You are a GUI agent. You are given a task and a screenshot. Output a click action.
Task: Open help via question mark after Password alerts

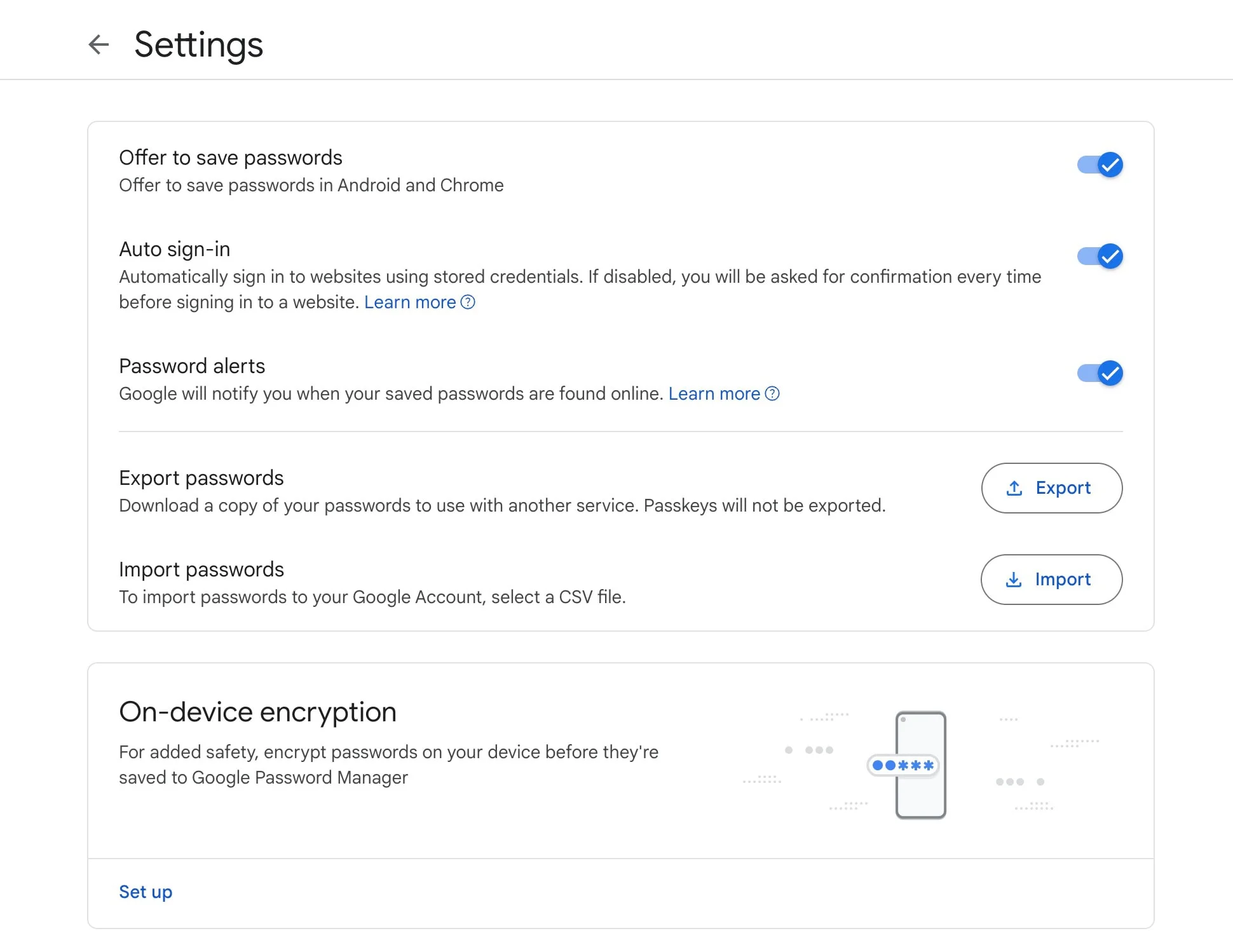tap(773, 394)
